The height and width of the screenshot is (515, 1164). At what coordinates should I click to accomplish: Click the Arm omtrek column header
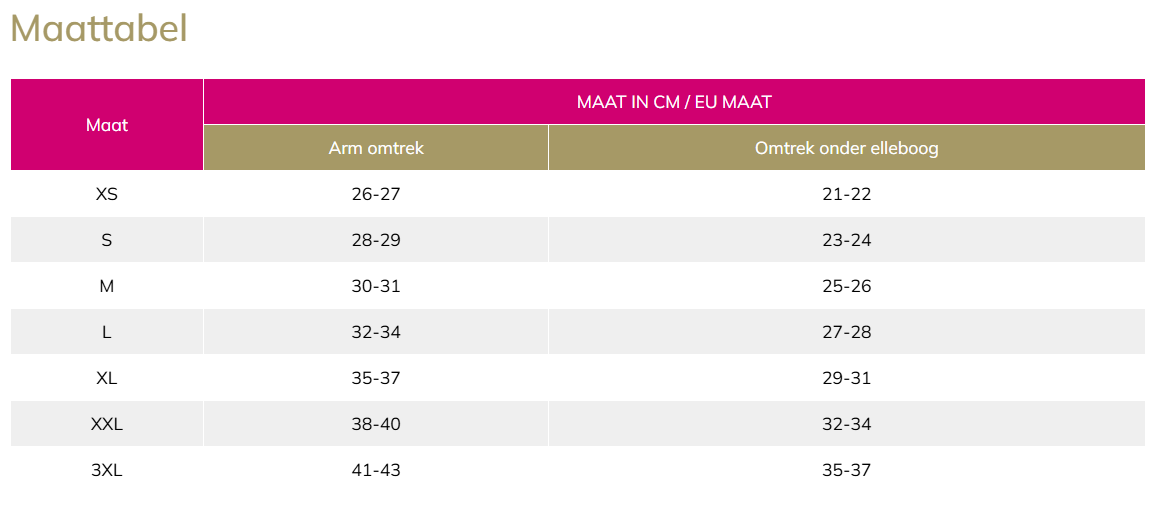click(376, 148)
